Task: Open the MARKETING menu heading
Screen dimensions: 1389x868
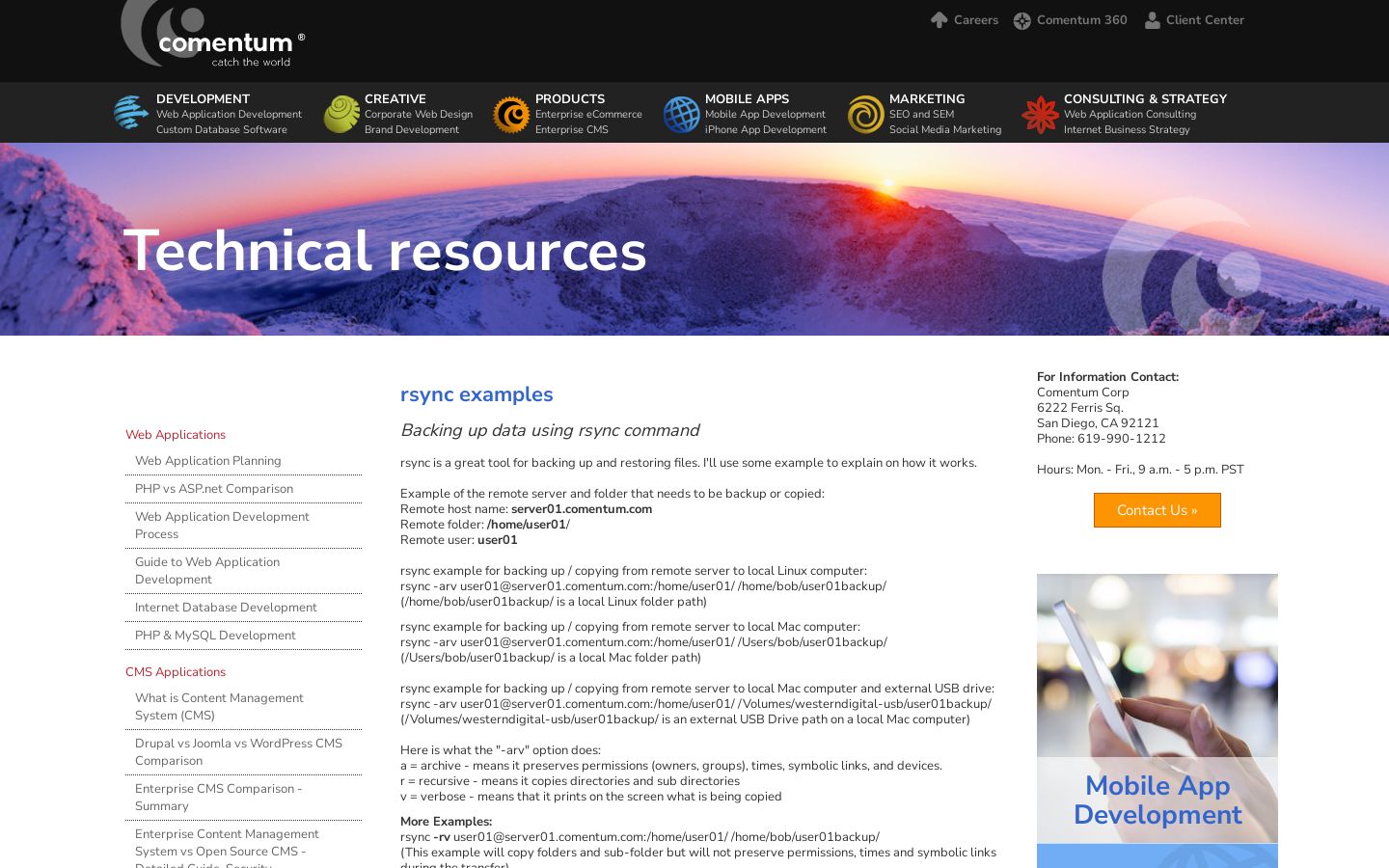Action: 927,99
